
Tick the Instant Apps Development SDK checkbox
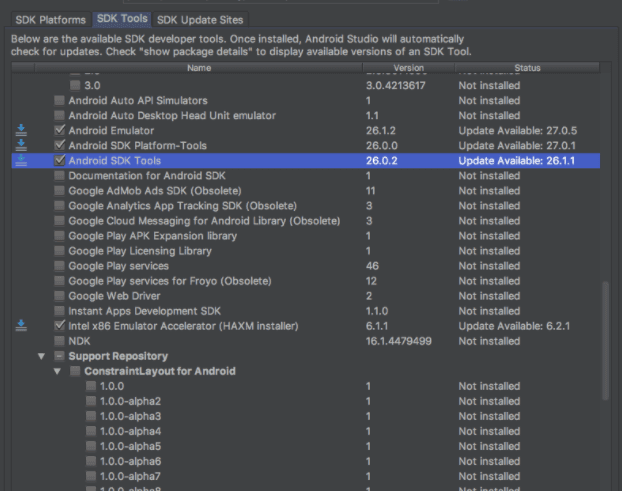(x=60, y=311)
